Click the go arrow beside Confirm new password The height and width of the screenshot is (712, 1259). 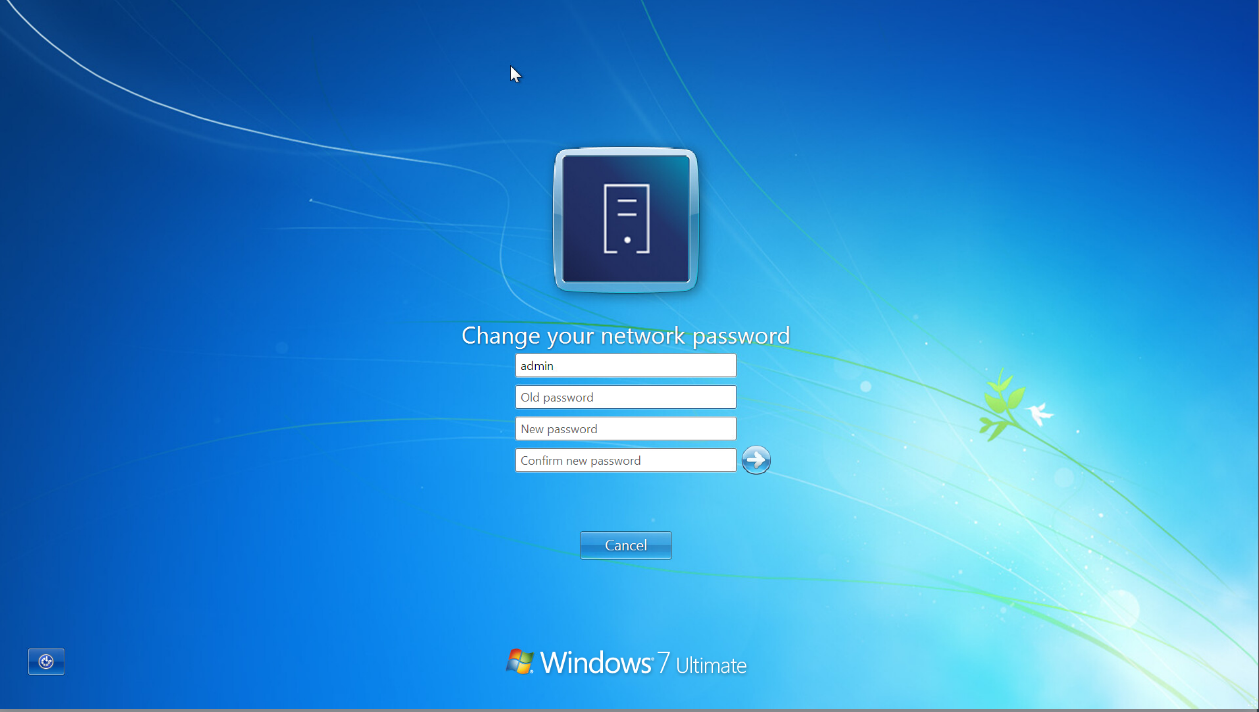pyautogui.click(x=757, y=460)
